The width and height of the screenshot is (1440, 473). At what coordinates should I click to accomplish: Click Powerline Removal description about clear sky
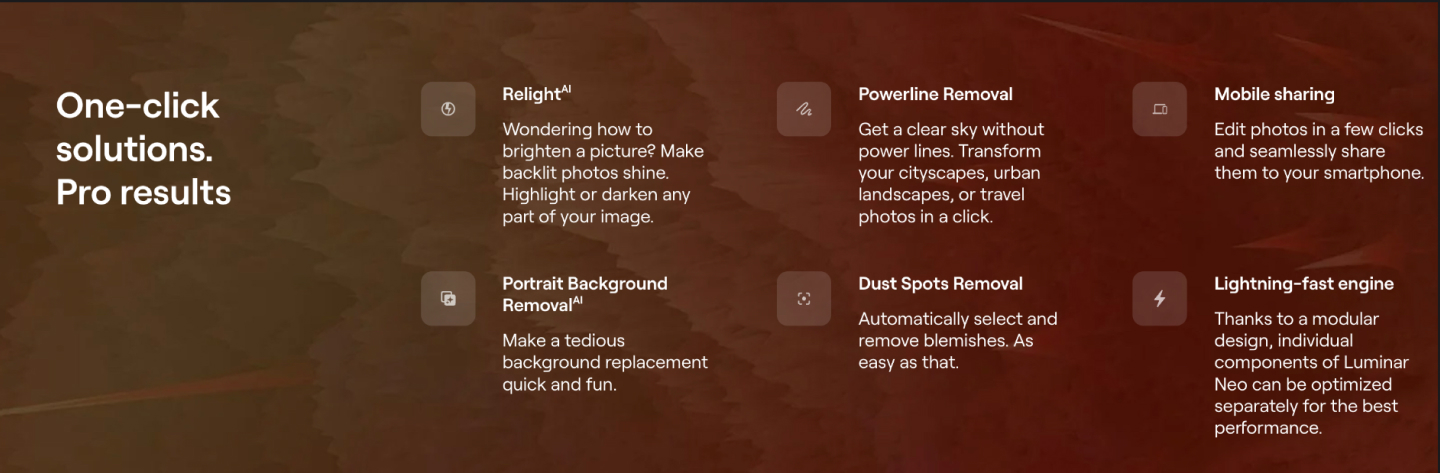[951, 173]
